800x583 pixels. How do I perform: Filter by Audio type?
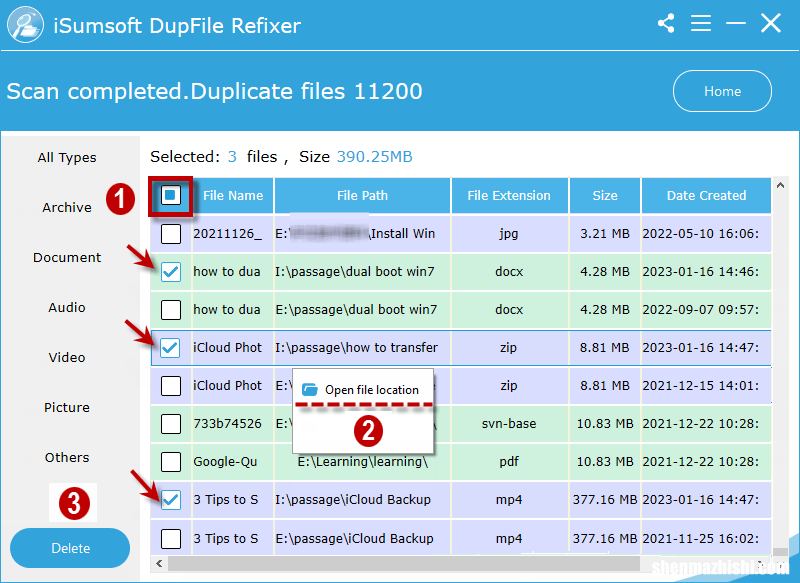point(67,308)
